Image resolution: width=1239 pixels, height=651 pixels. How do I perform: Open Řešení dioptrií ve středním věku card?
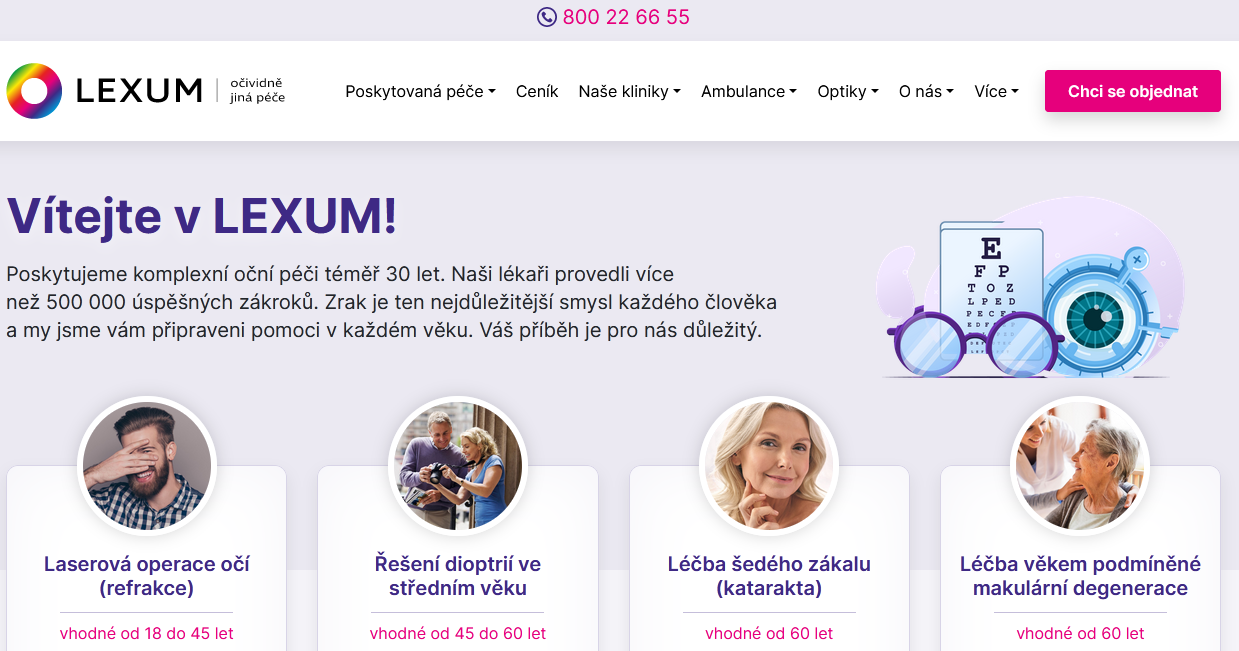point(458,576)
